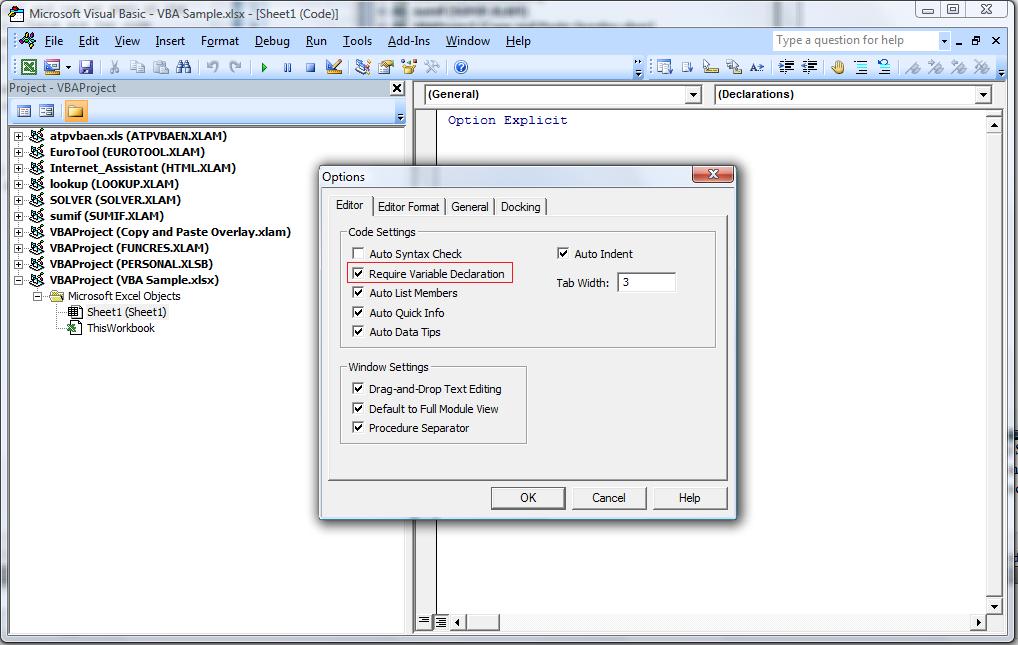Open the Add-Ins menu
The height and width of the screenshot is (645, 1018).
408,41
